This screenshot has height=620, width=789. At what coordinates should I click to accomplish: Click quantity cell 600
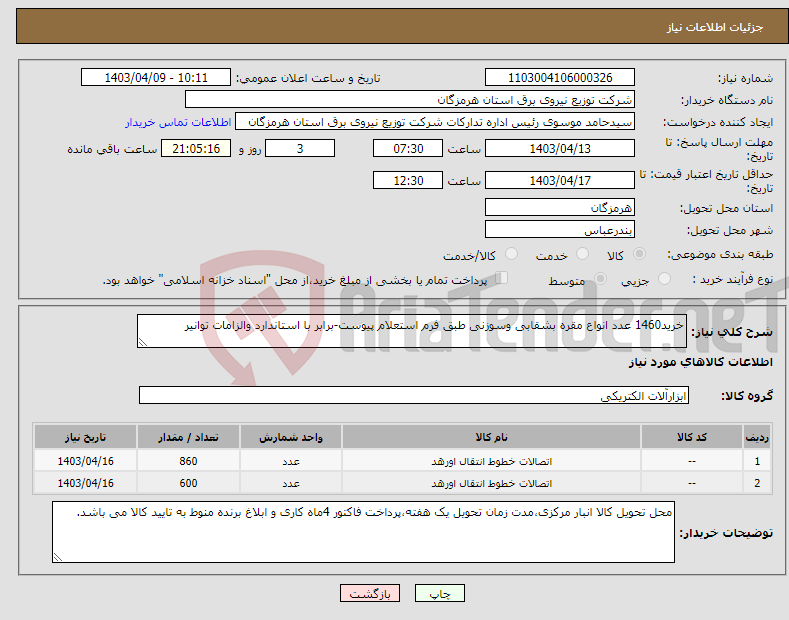click(188, 483)
